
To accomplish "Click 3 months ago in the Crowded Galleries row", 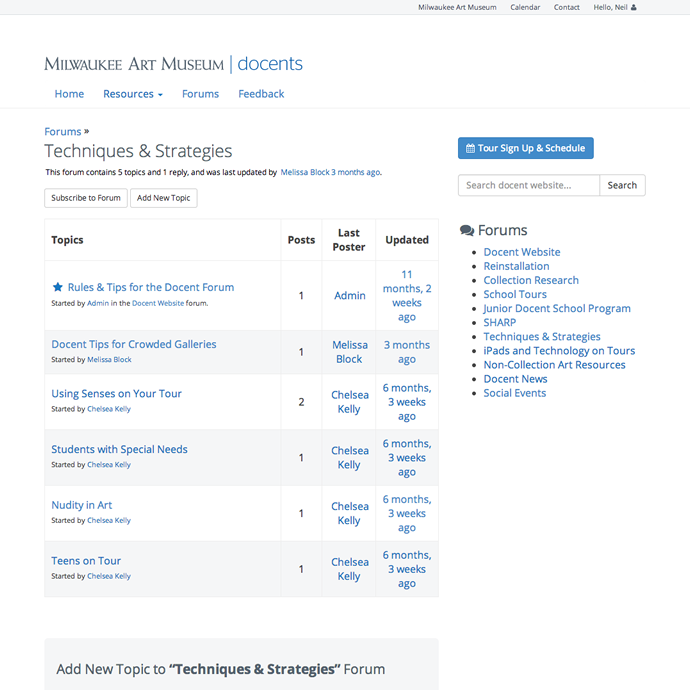I will coord(407,352).
